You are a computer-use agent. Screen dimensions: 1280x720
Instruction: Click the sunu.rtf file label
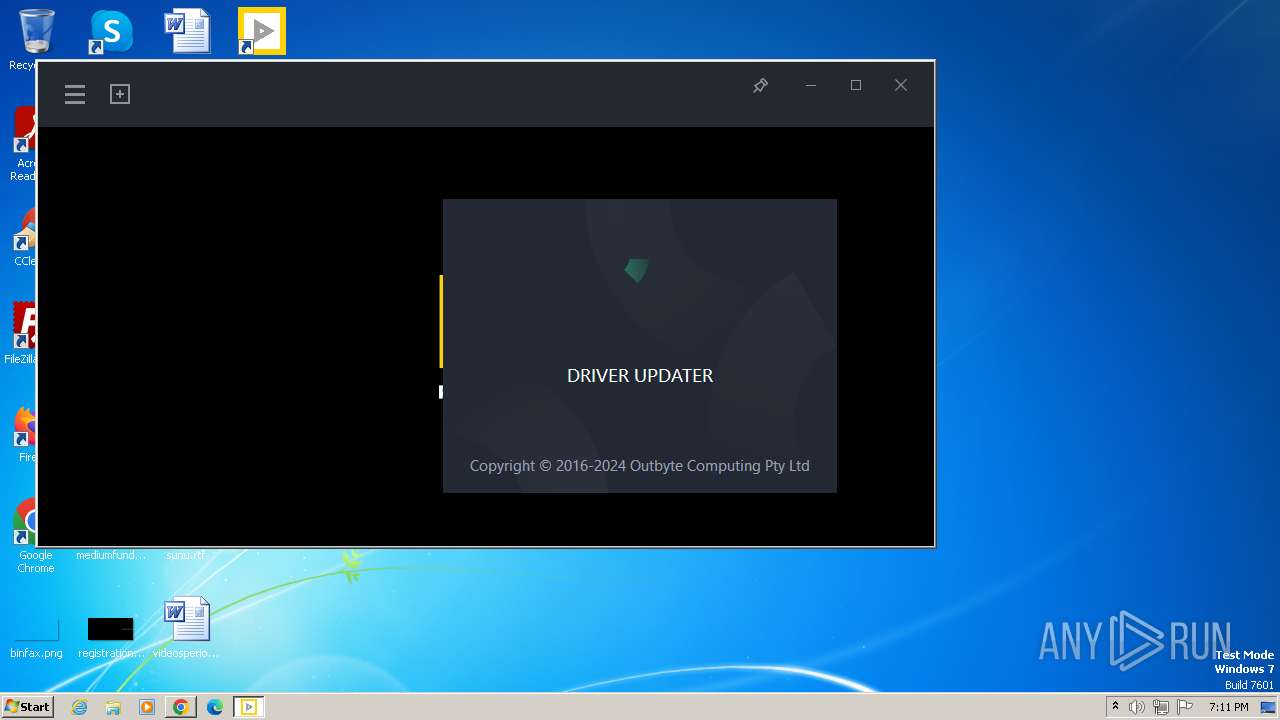click(186, 555)
